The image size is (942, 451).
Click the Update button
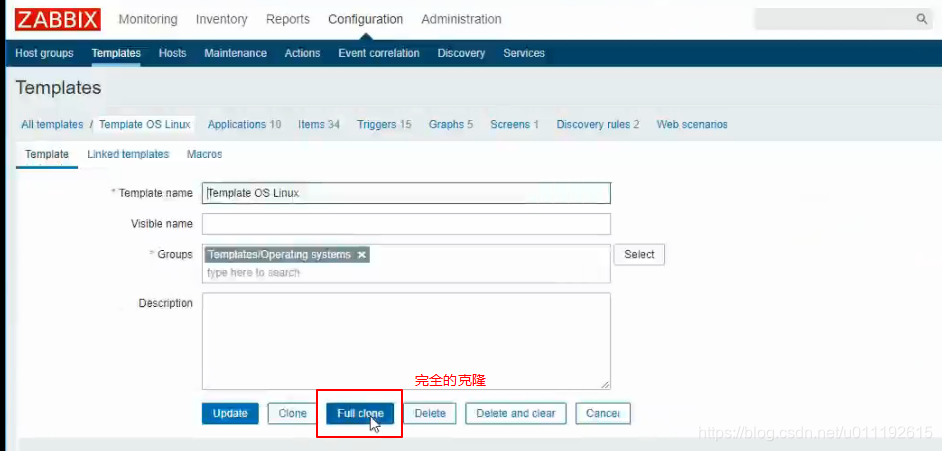tap(230, 413)
